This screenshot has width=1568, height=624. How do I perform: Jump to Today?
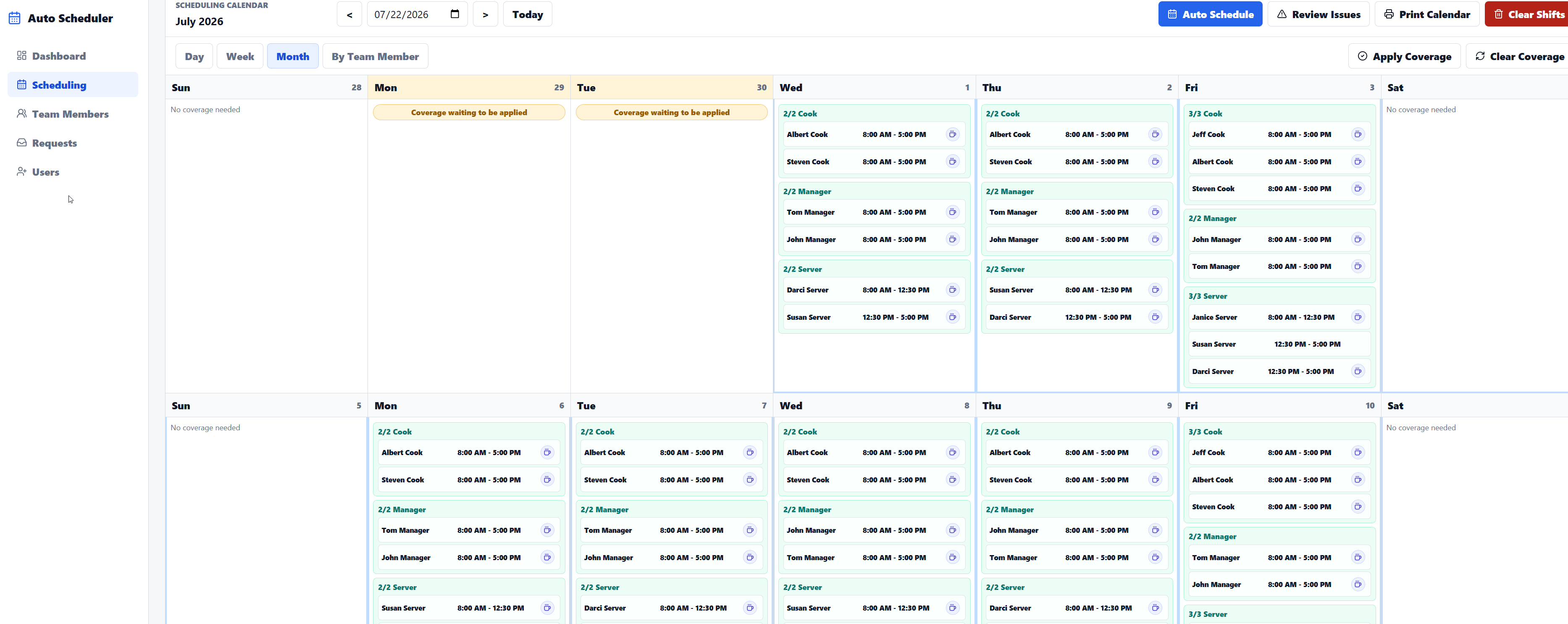(527, 14)
